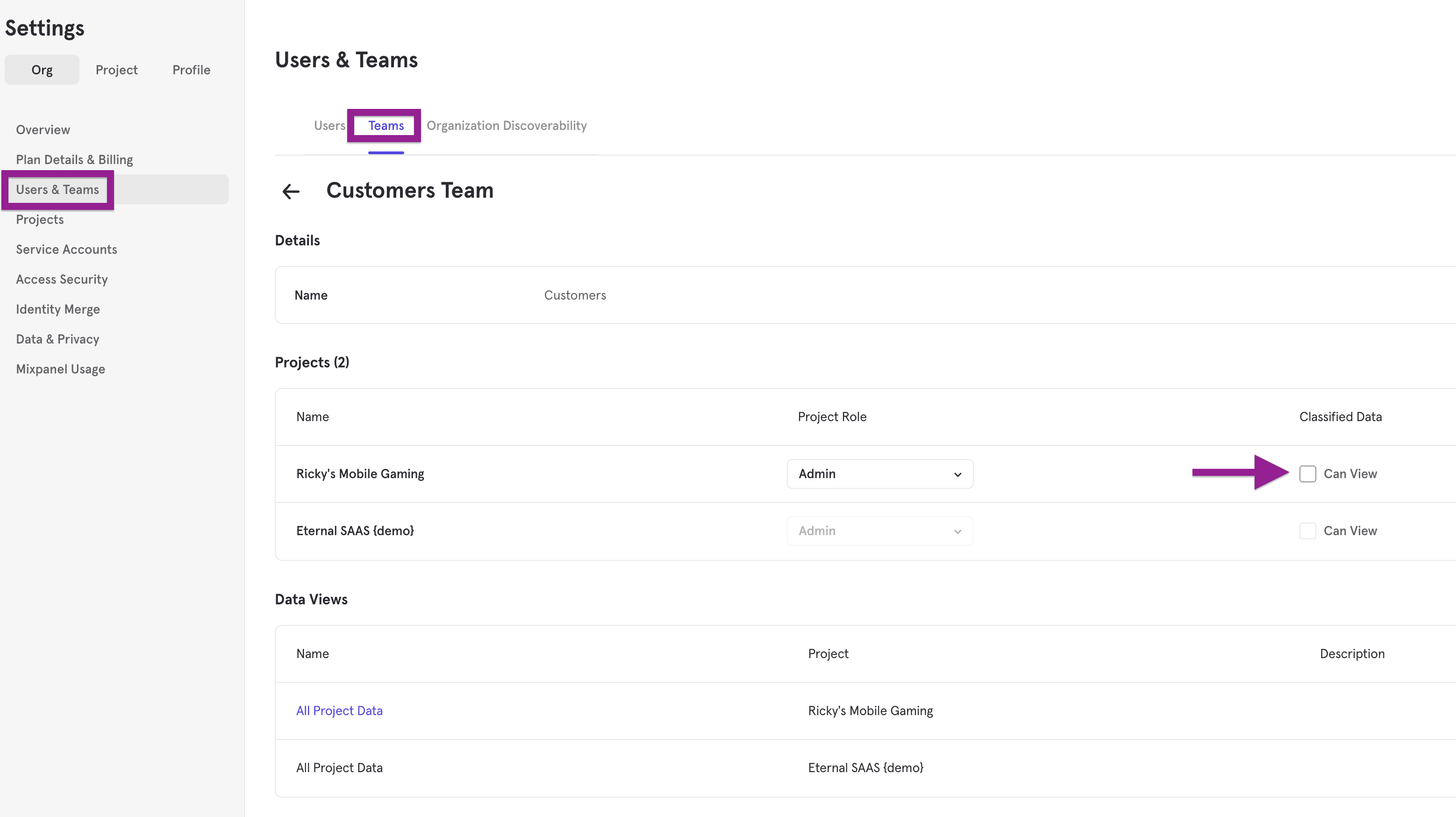Select the Org settings tab

(x=42, y=70)
